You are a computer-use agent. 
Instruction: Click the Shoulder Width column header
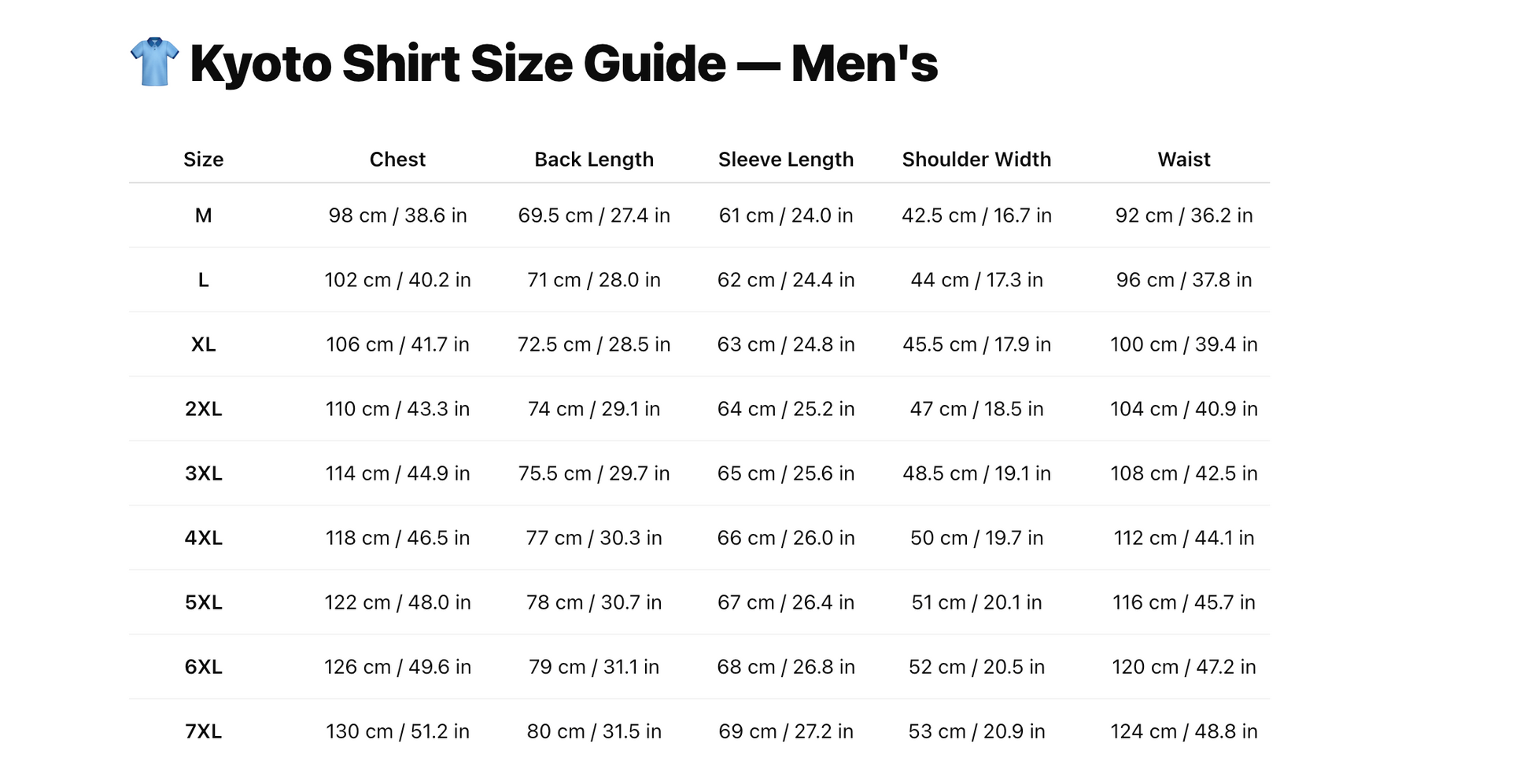click(x=976, y=160)
